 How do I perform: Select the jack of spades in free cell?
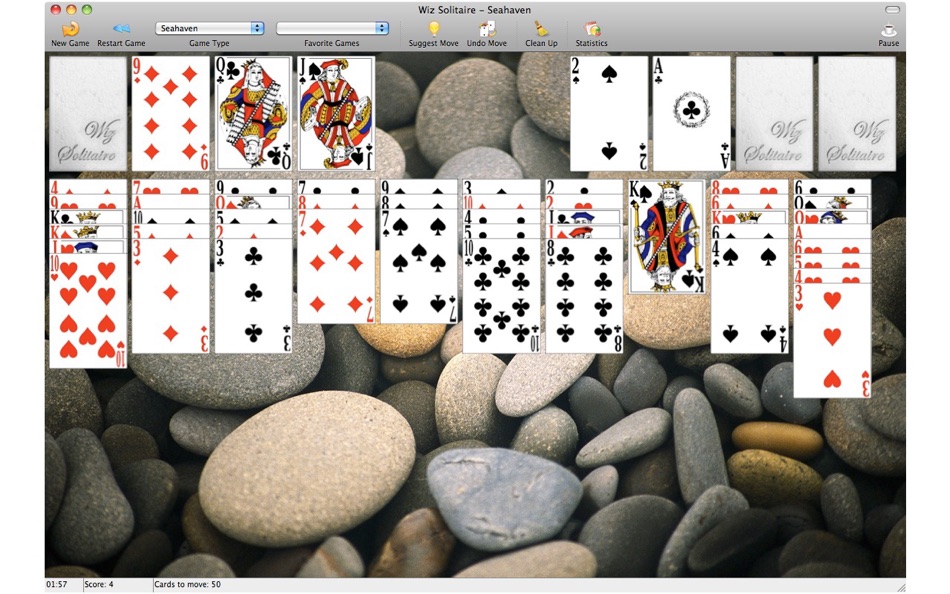pyautogui.click(x=336, y=113)
